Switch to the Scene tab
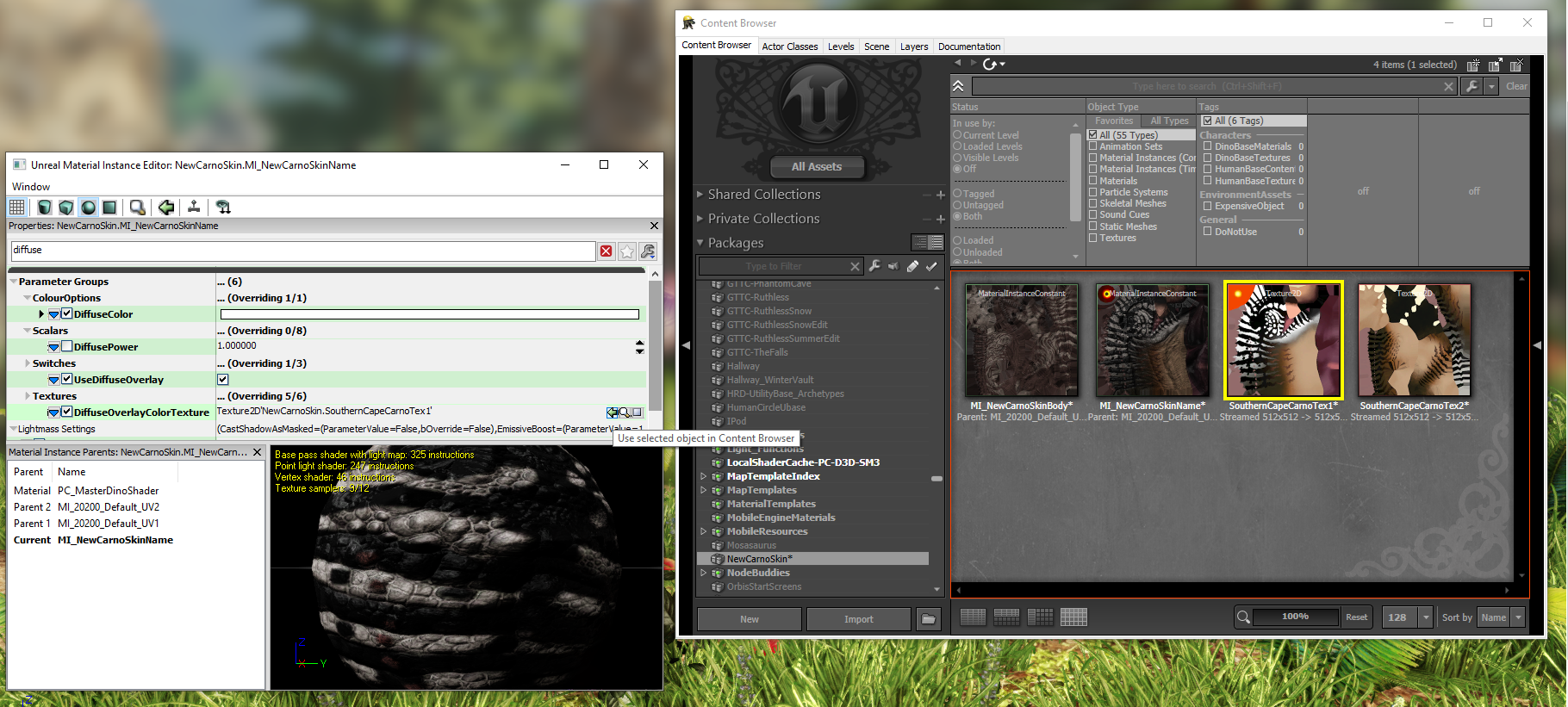Viewport: 1568px width, 707px height. pos(877,47)
